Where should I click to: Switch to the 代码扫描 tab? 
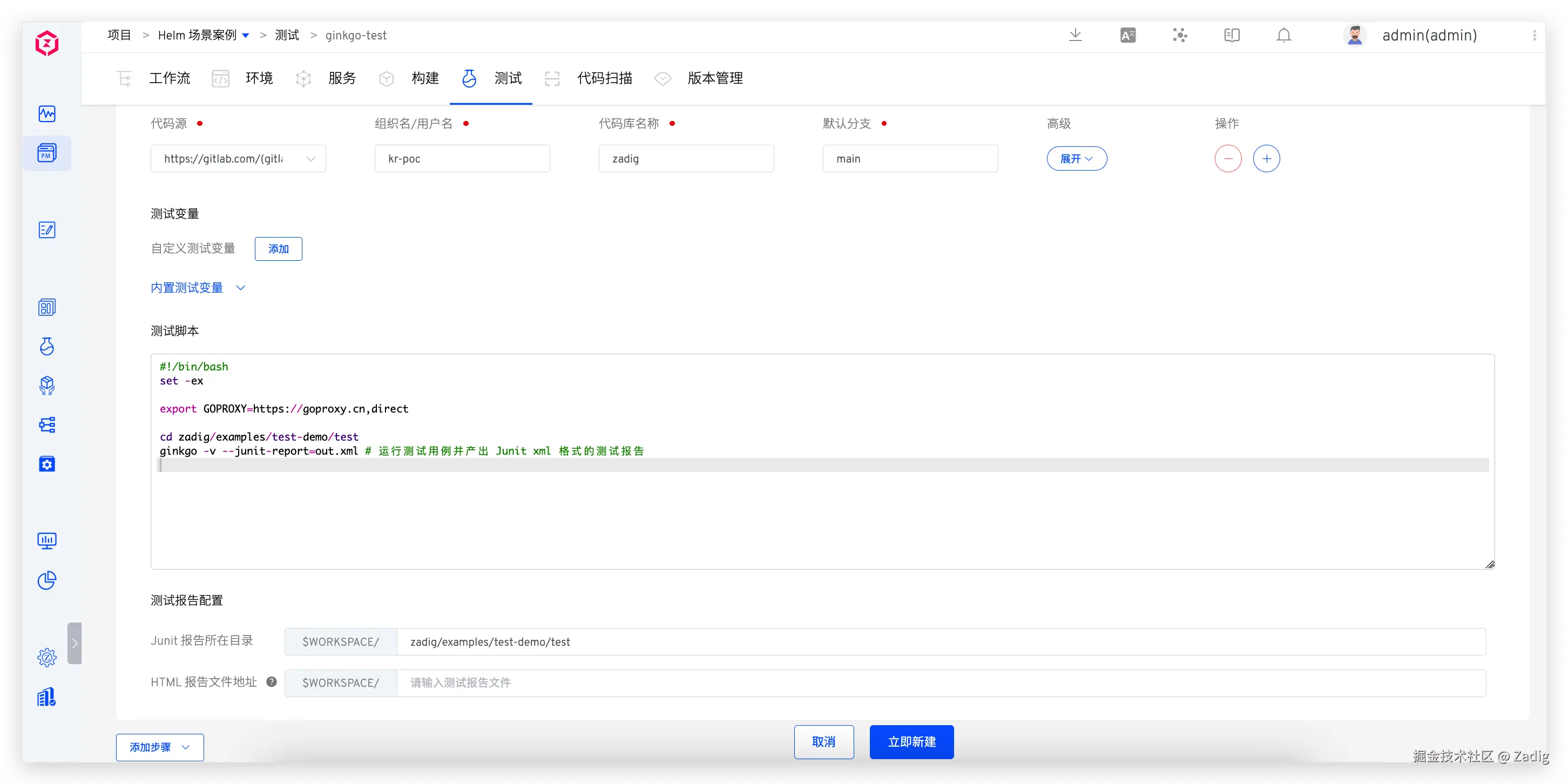click(x=604, y=78)
